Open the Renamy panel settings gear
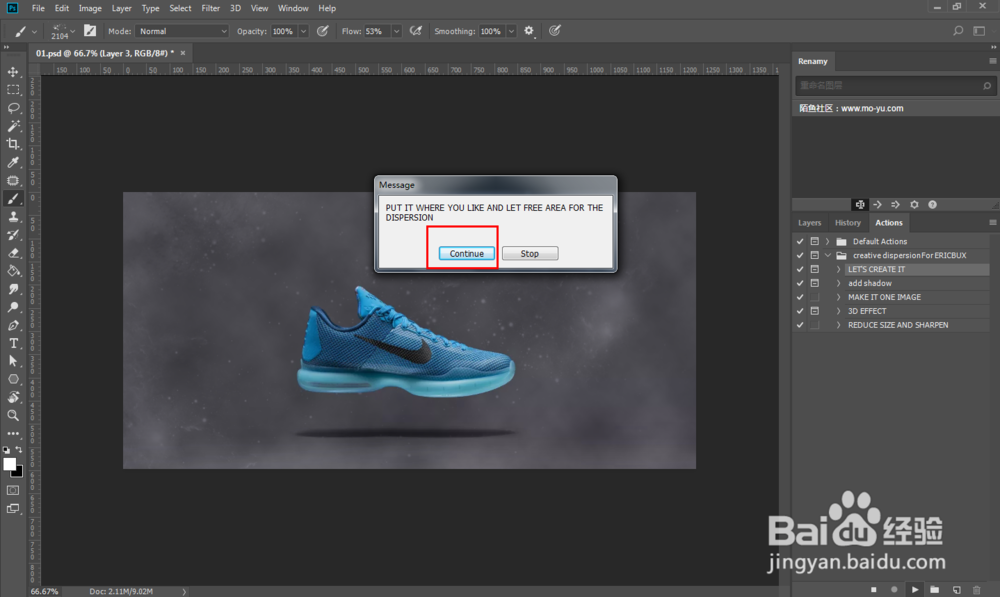This screenshot has height=597, width=1000. click(914, 205)
